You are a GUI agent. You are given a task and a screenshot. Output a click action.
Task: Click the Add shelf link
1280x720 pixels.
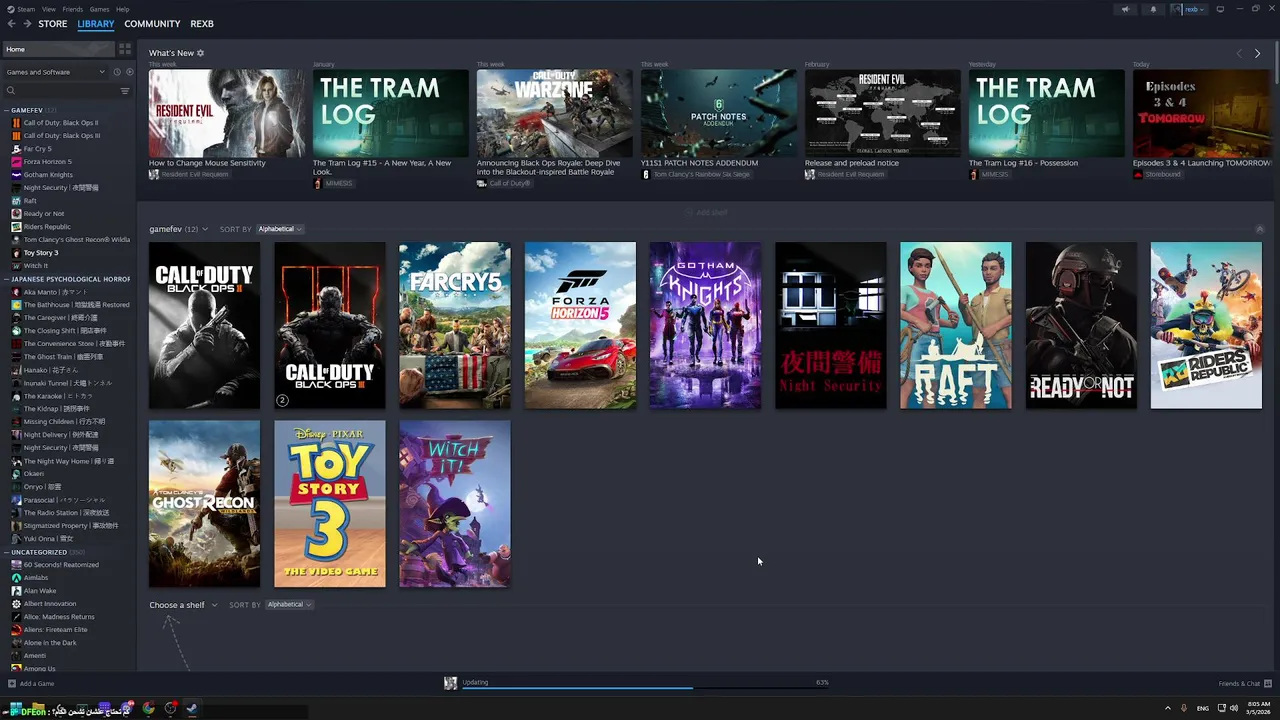point(707,212)
